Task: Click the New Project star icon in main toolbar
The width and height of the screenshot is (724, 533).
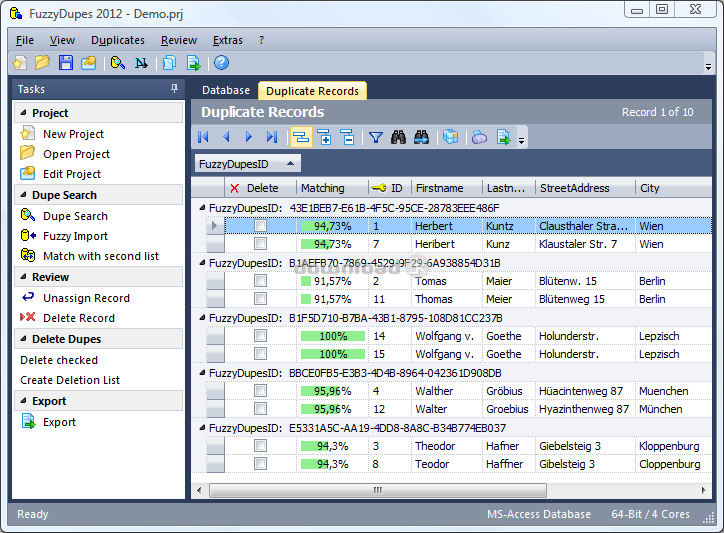Action: tap(19, 63)
